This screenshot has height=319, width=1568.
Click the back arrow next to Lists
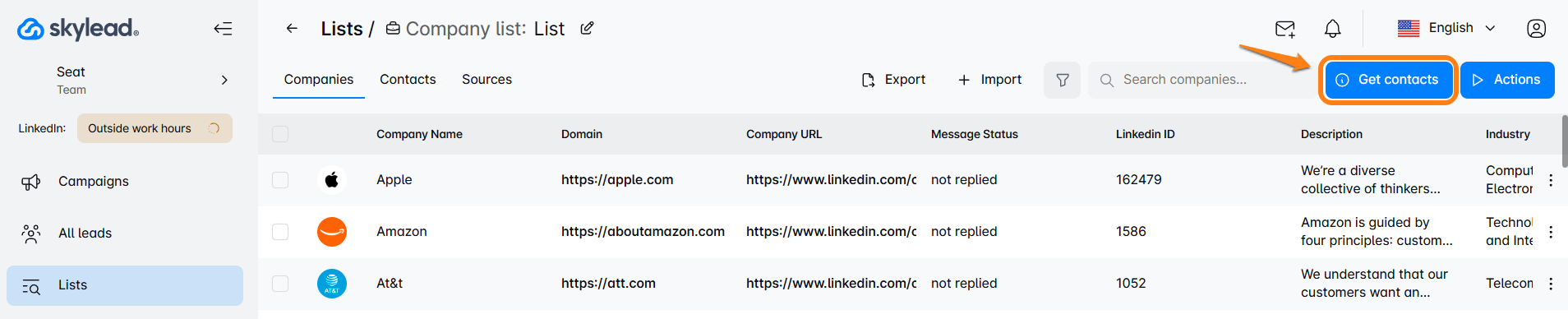point(292,29)
